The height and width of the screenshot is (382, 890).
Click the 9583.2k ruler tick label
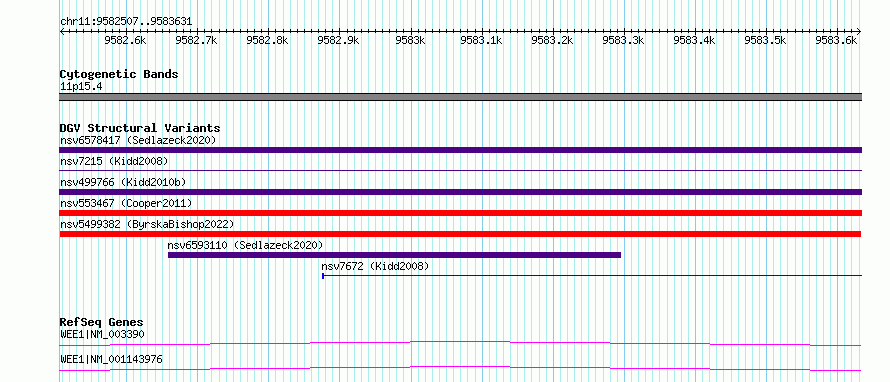click(x=552, y=40)
